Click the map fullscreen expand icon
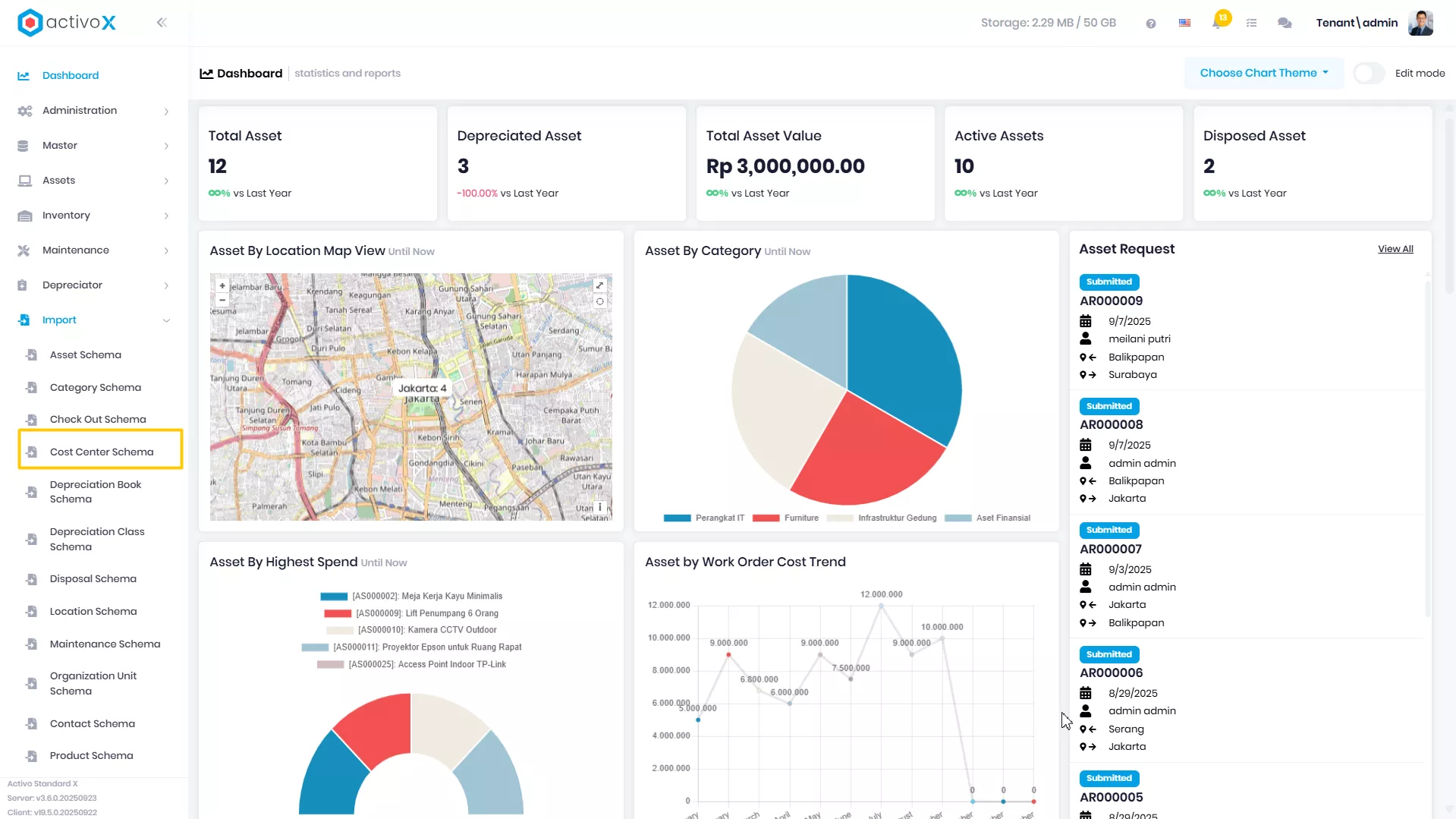This screenshot has height=819, width=1456. pyautogui.click(x=599, y=285)
